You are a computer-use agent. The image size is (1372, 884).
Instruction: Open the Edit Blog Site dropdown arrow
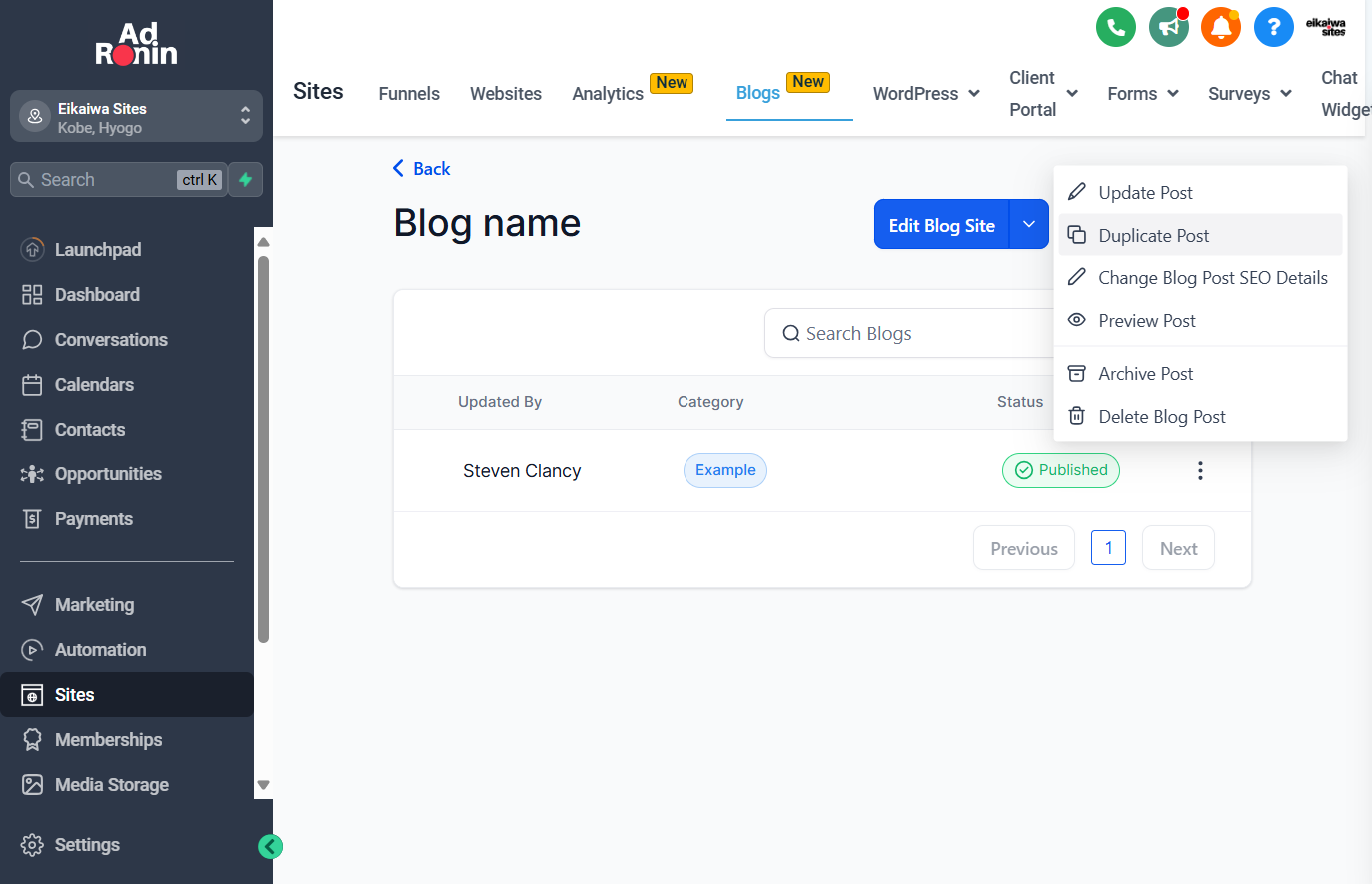(1029, 224)
